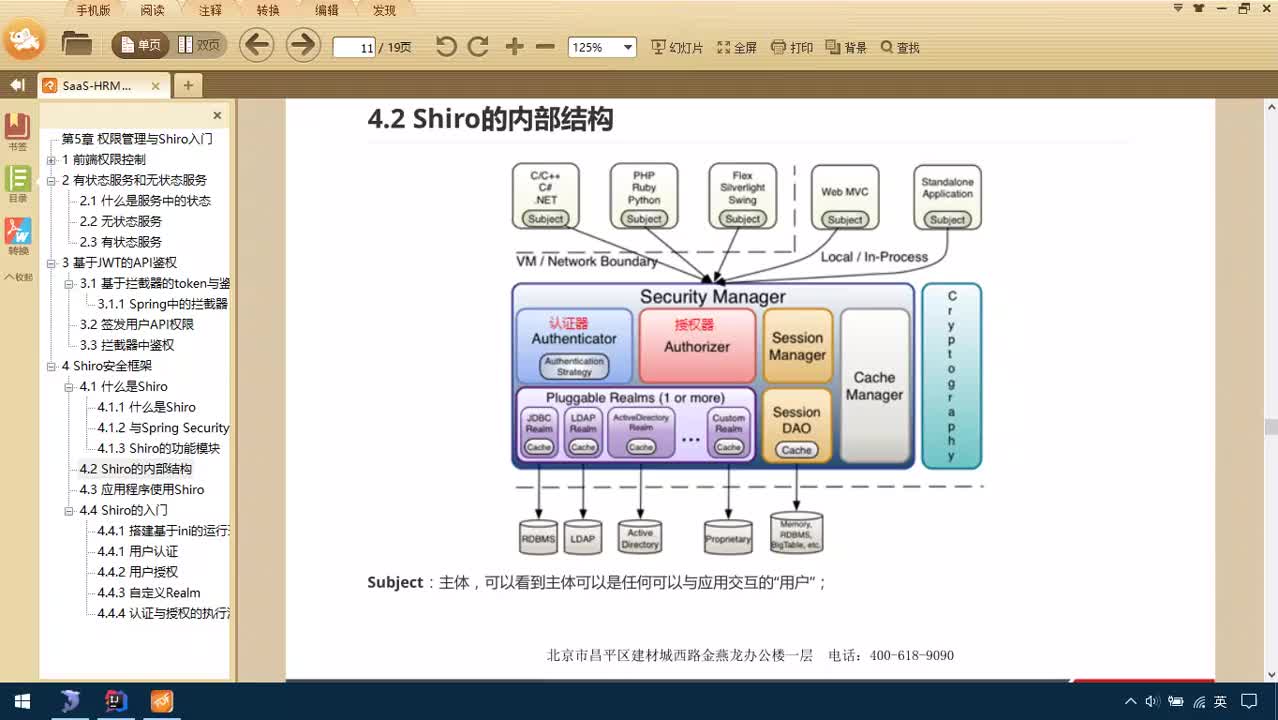The image size is (1278, 720).
Task: Rotate page clockwise
Action: click(x=479, y=46)
